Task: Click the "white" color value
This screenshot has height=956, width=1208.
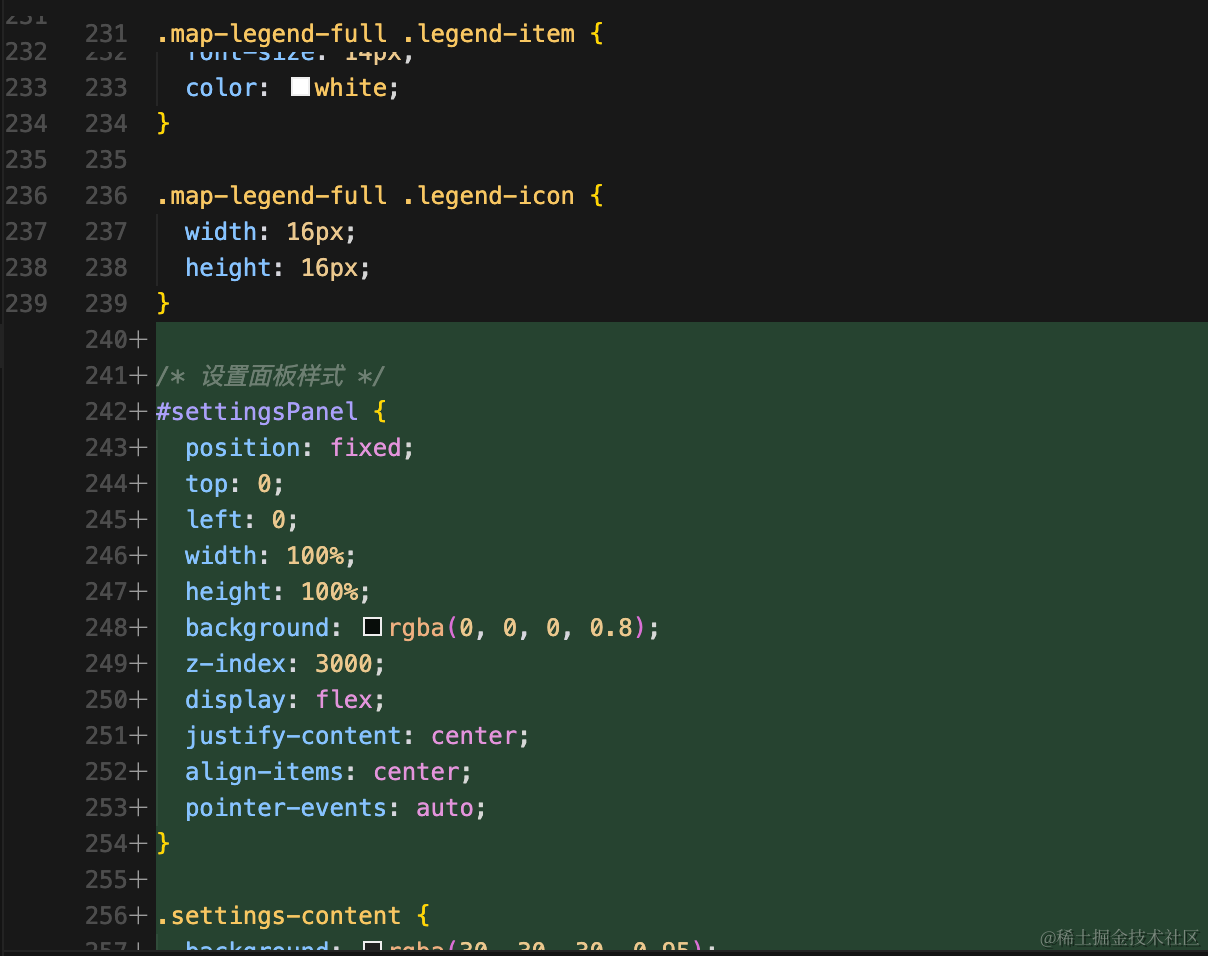Action: coord(350,87)
